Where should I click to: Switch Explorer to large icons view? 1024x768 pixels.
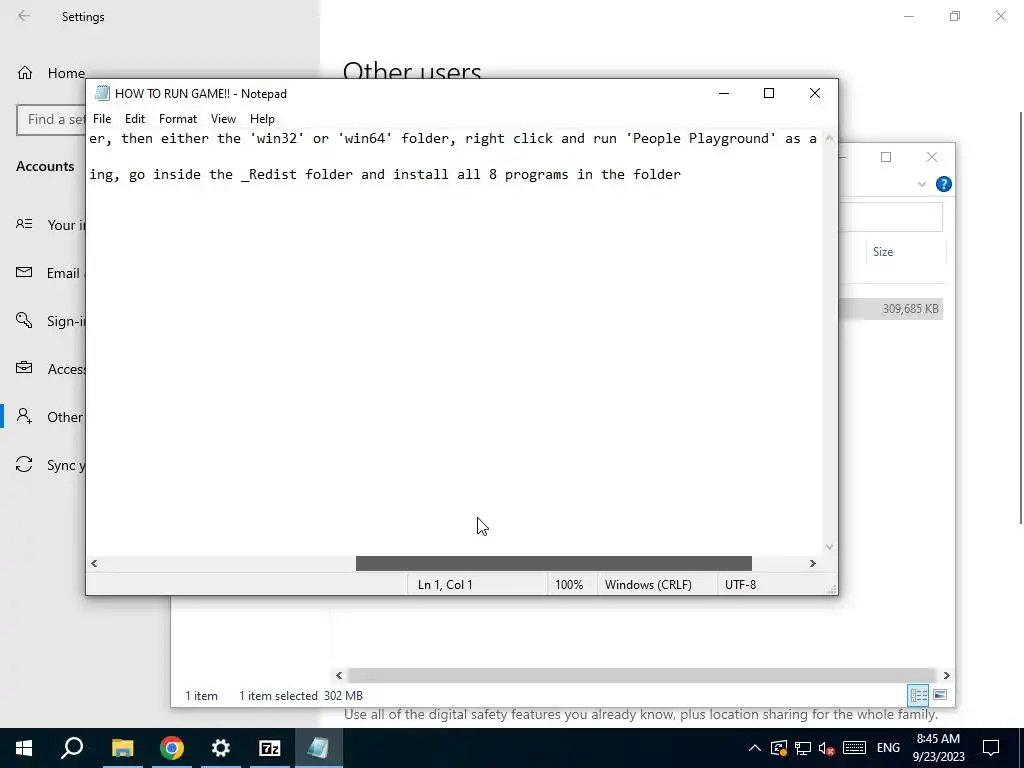pos(940,695)
